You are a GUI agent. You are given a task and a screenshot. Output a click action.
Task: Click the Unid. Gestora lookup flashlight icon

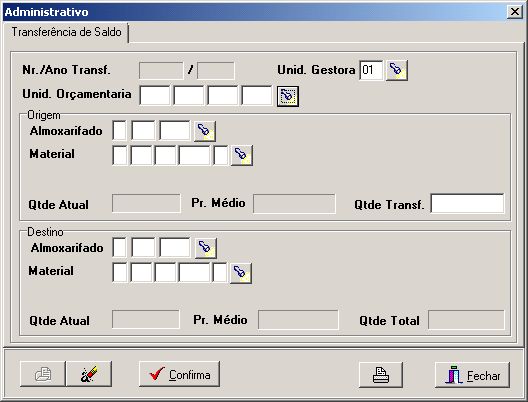point(397,70)
